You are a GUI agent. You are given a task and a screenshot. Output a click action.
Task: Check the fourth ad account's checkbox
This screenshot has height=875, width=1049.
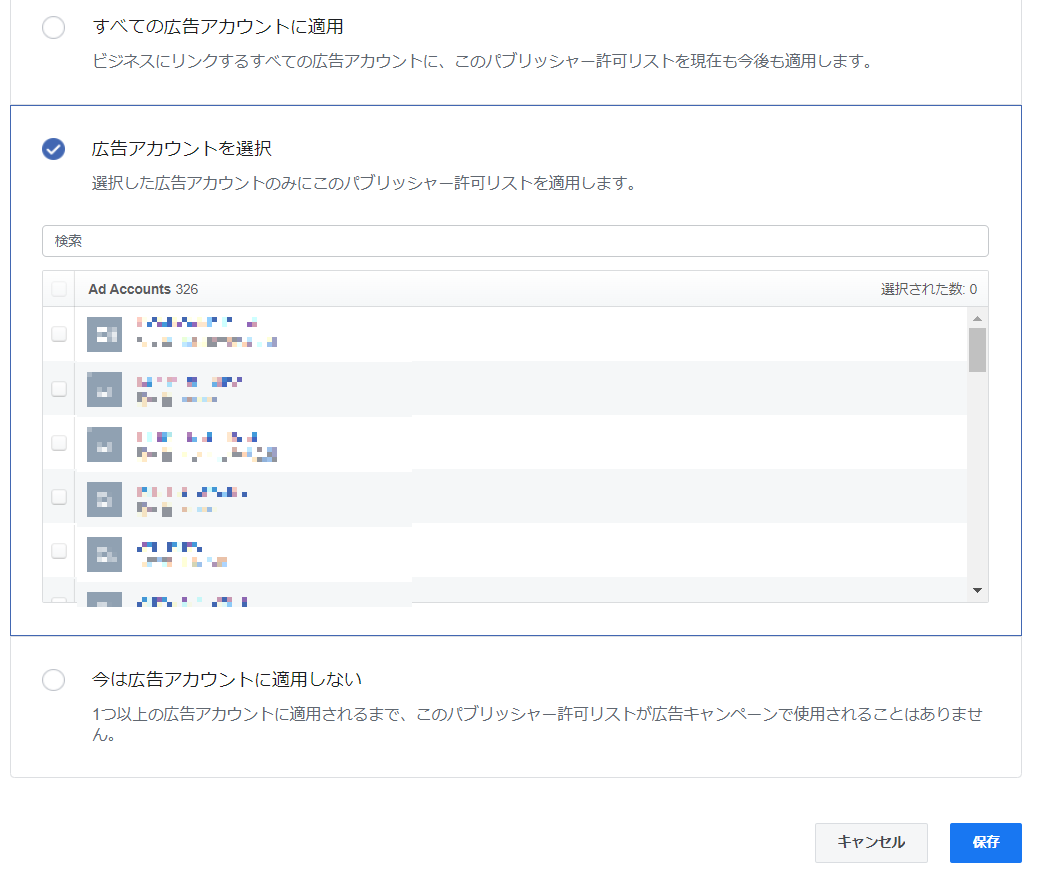pyautogui.click(x=59, y=496)
